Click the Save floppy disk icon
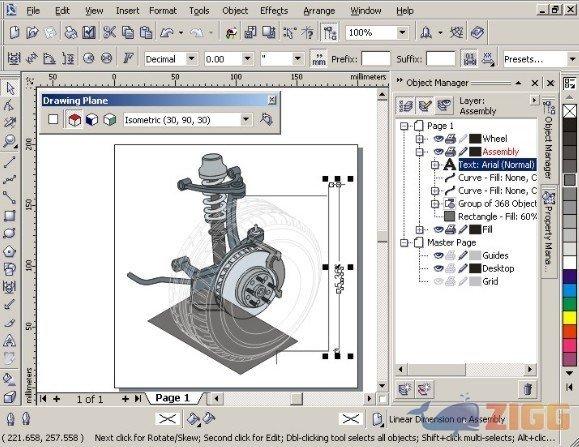 point(89,32)
